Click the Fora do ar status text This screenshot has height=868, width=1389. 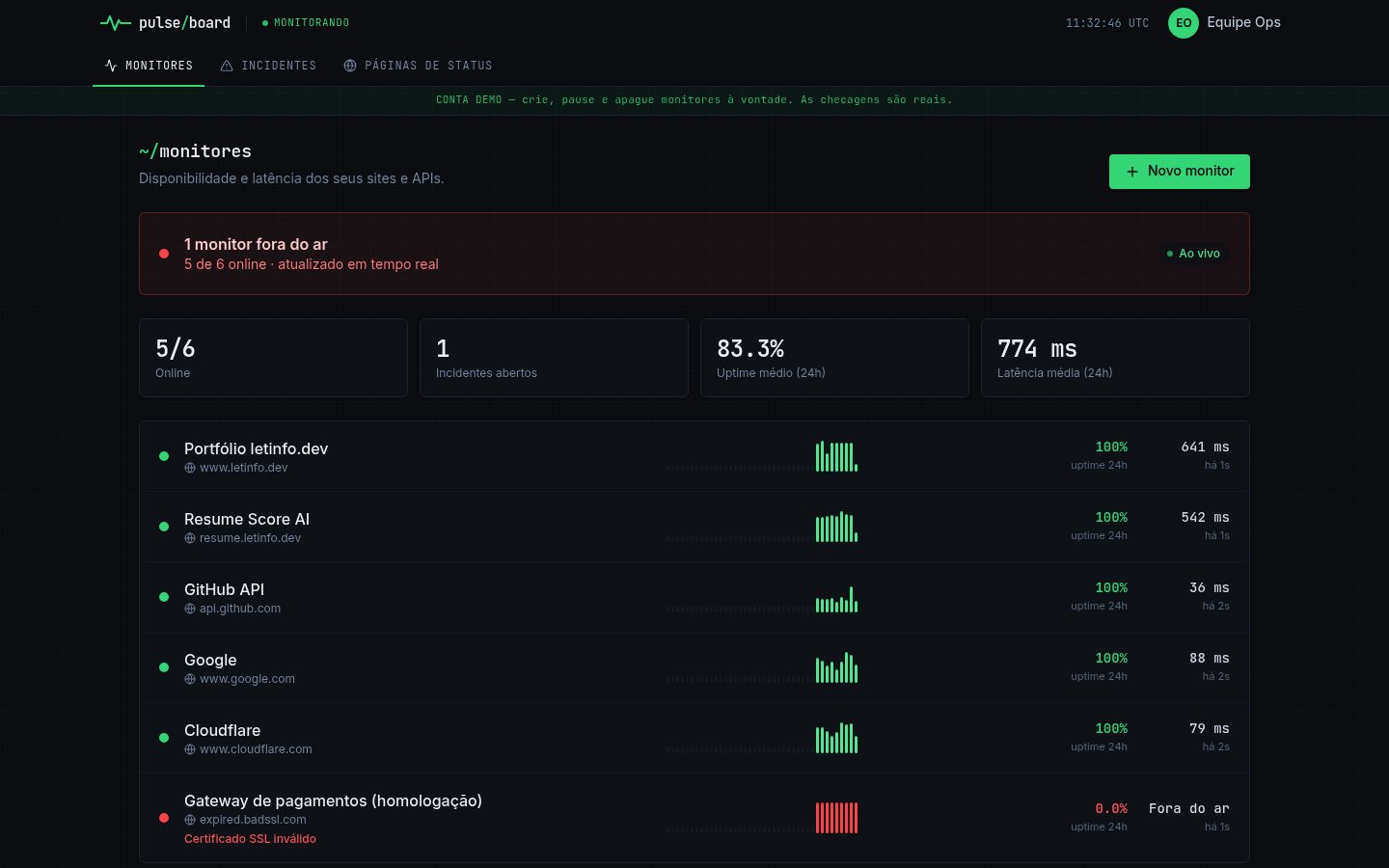(x=1188, y=808)
